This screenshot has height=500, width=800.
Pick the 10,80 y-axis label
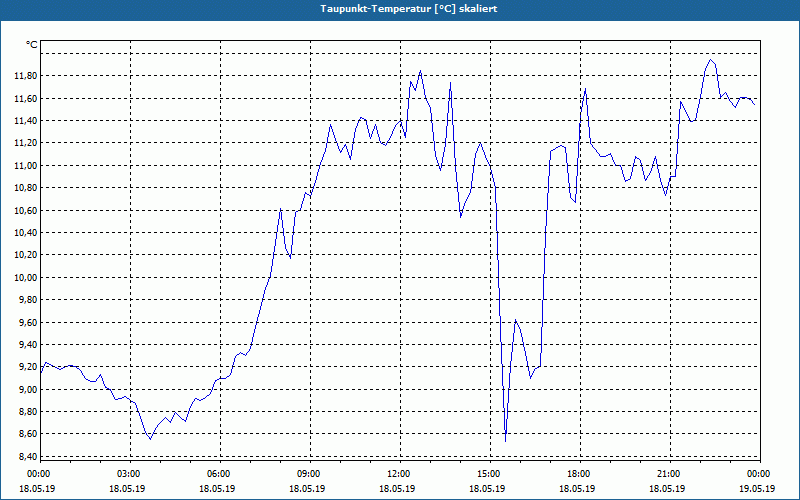(26, 188)
